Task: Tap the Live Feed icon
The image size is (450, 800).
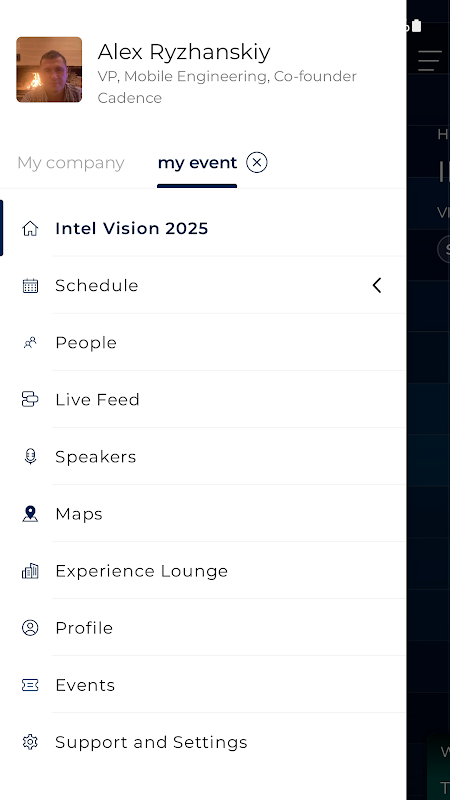Action: click(x=30, y=399)
